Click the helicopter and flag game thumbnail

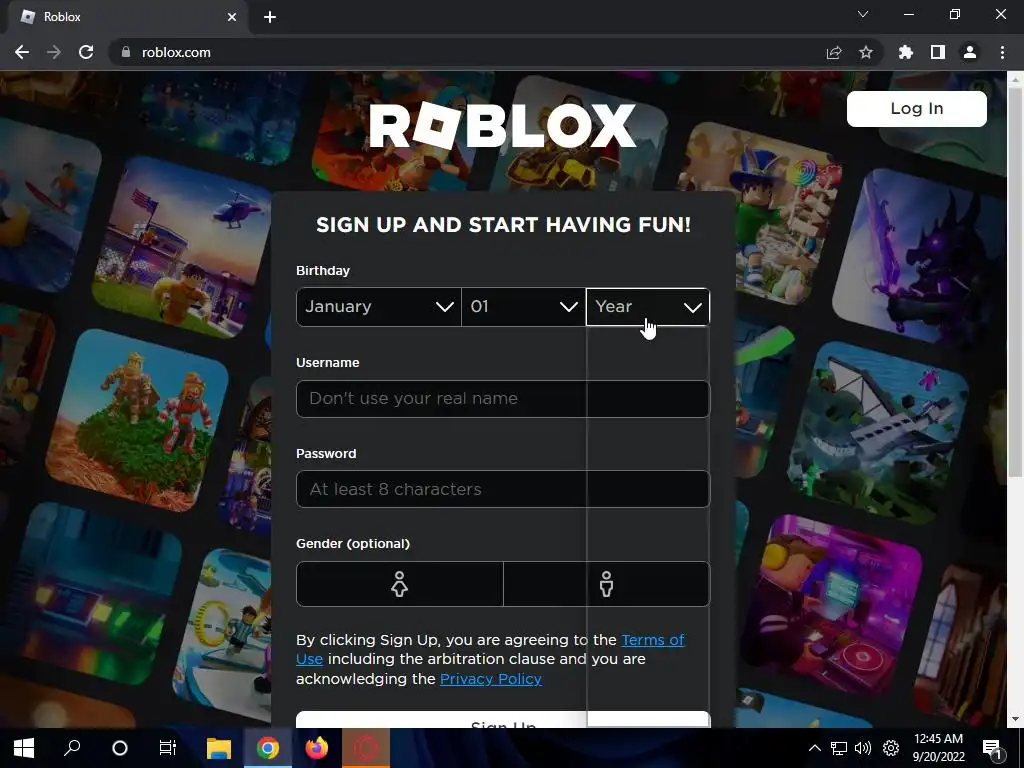pos(184,247)
